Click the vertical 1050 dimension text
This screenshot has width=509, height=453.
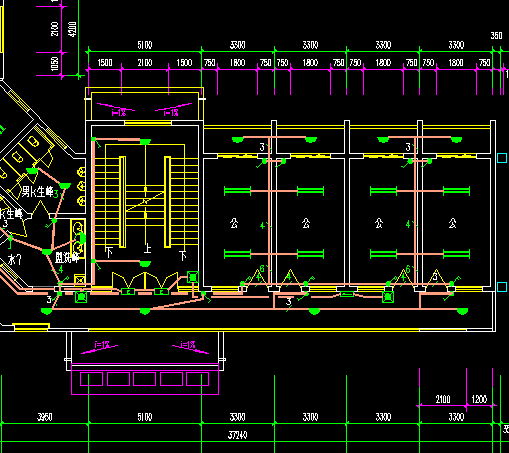54,63
